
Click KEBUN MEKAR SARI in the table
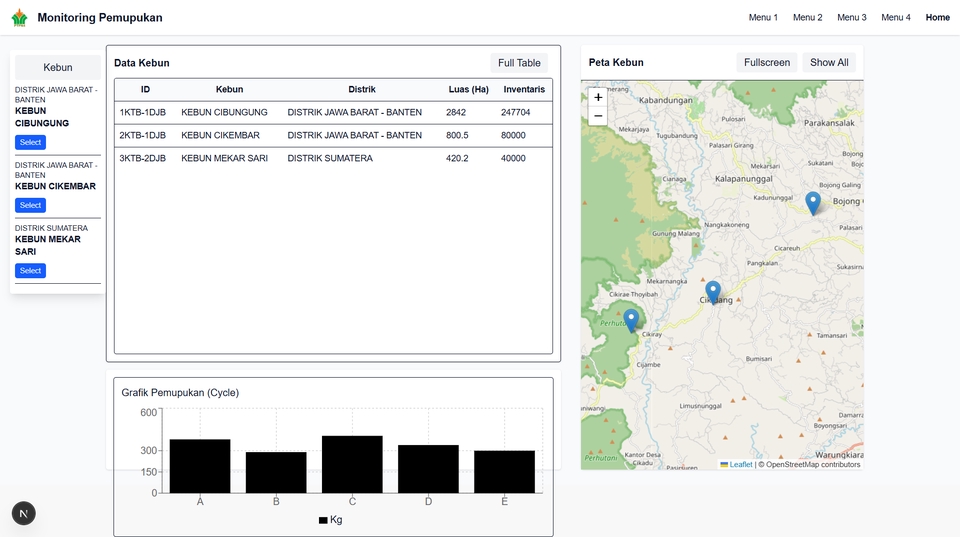coord(225,159)
